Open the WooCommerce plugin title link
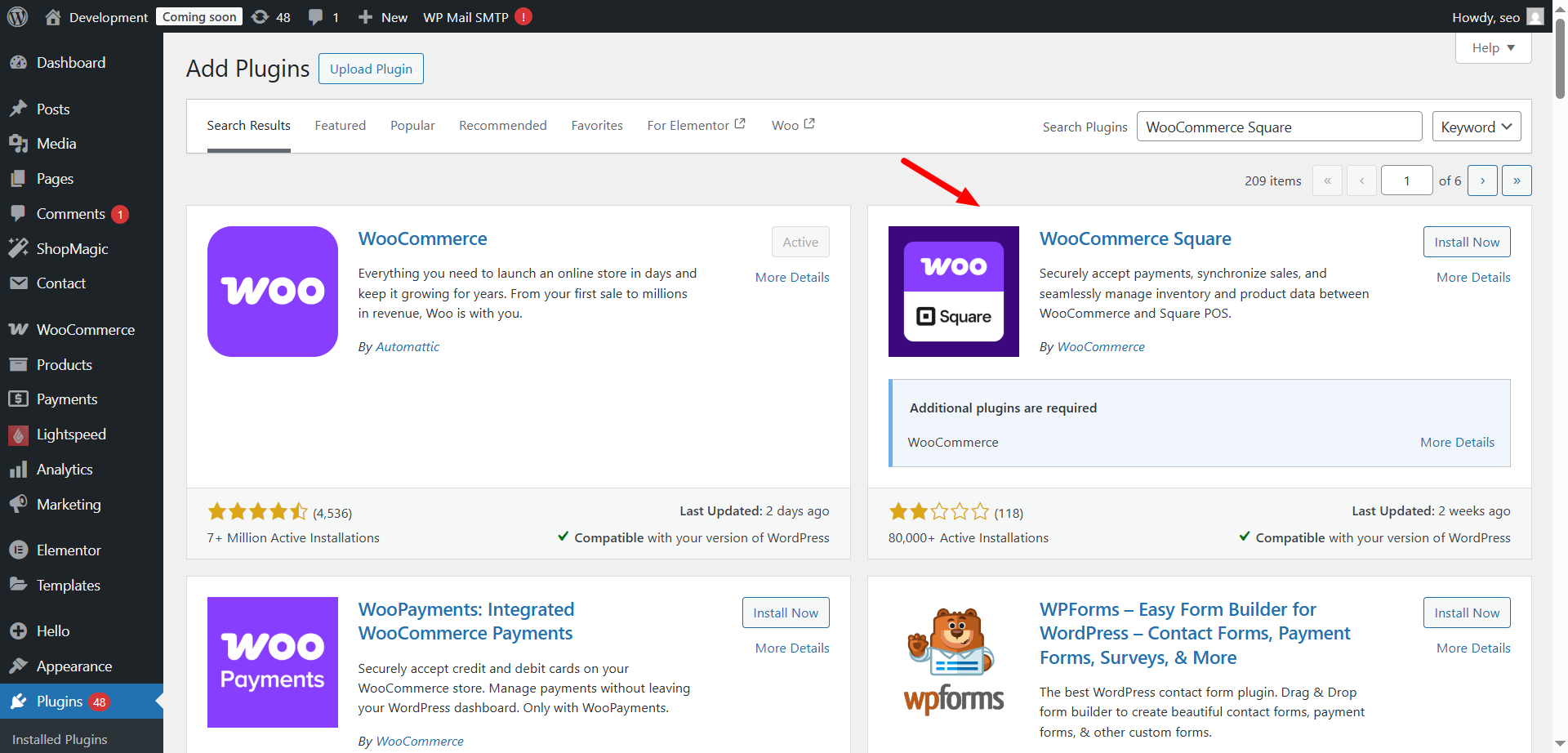 [x=422, y=238]
